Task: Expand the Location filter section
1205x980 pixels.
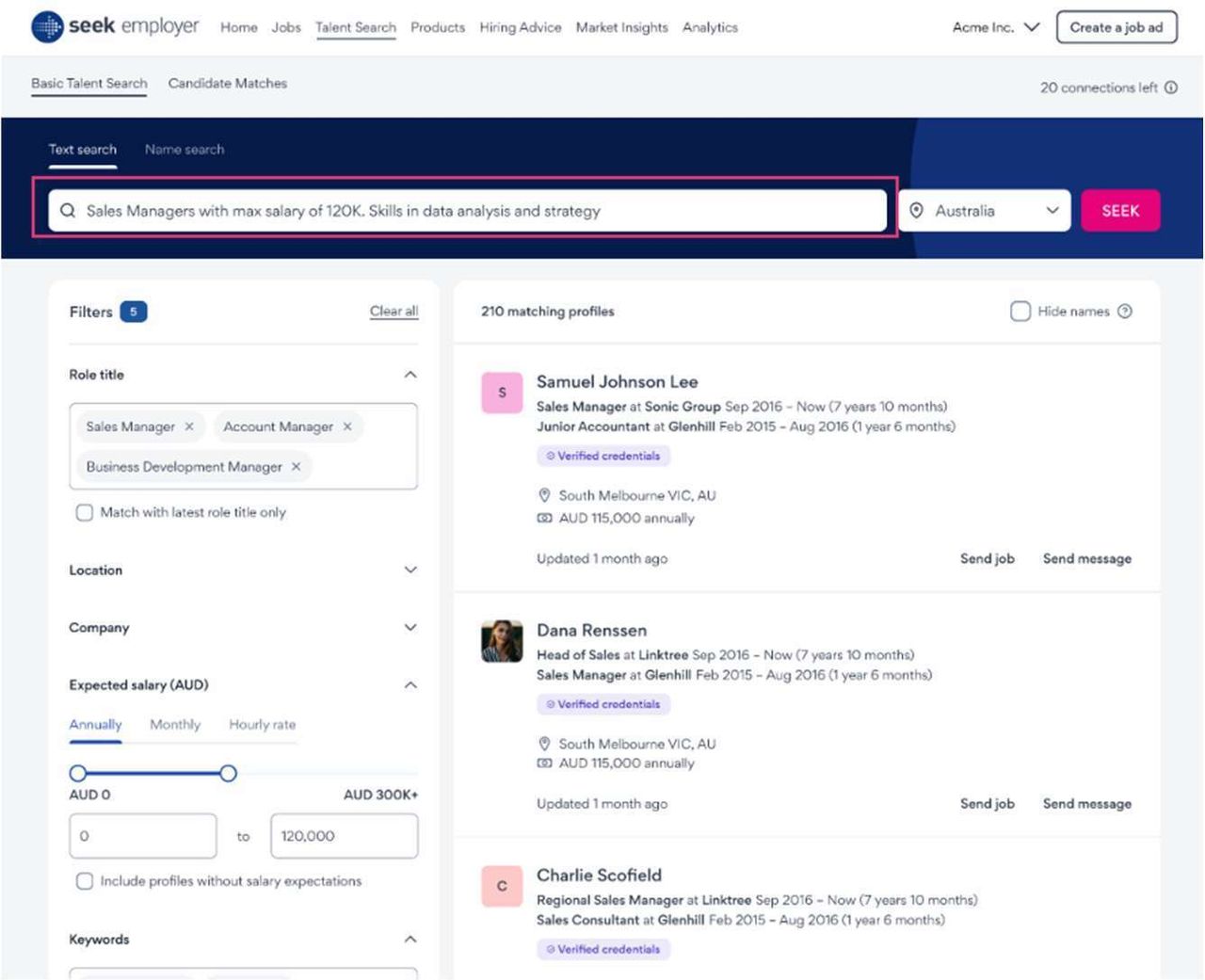Action: [x=410, y=570]
